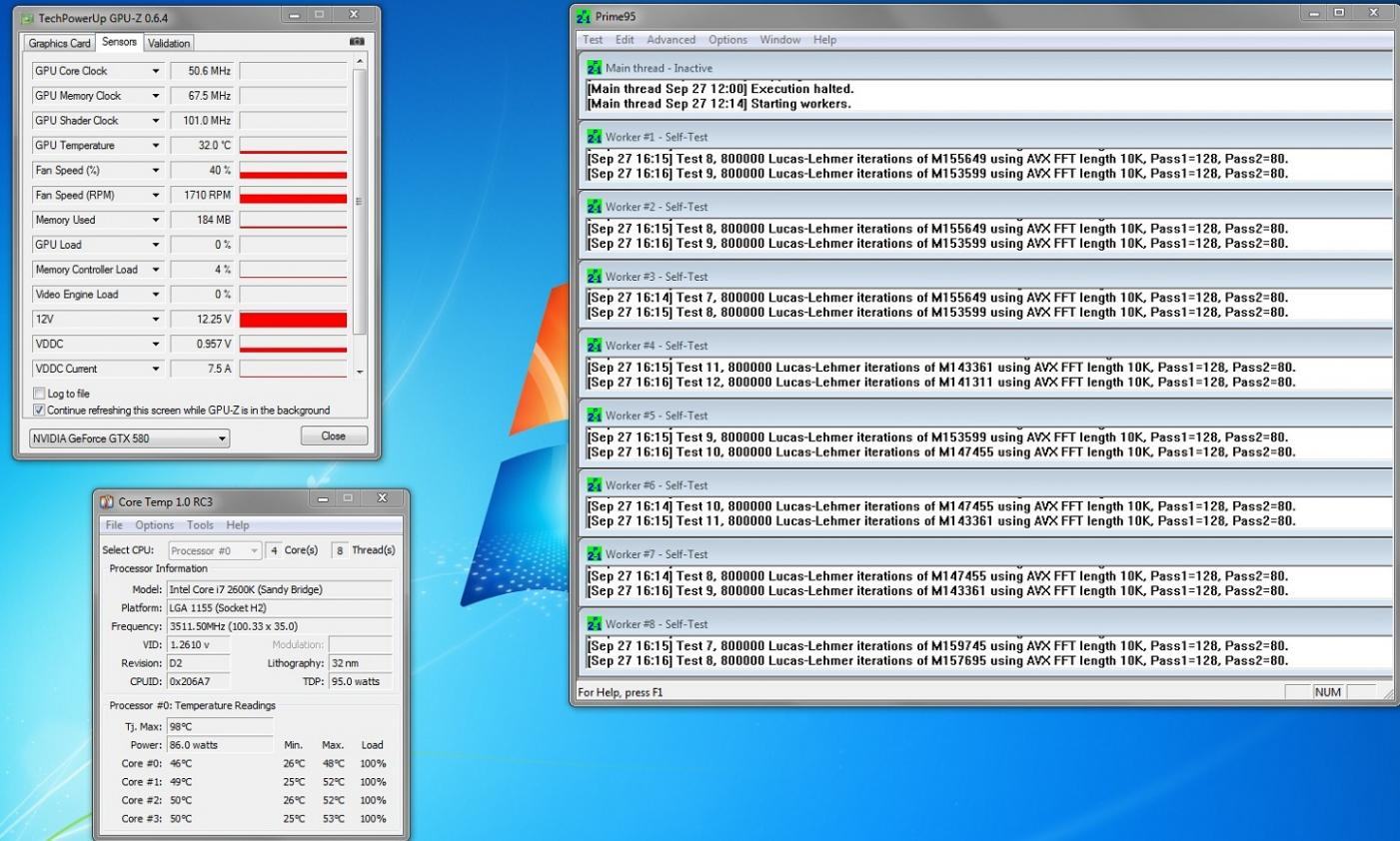Open the GPU Temperature sensor dropdown
The height and width of the screenshot is (841, 1400).
point(156,146)
